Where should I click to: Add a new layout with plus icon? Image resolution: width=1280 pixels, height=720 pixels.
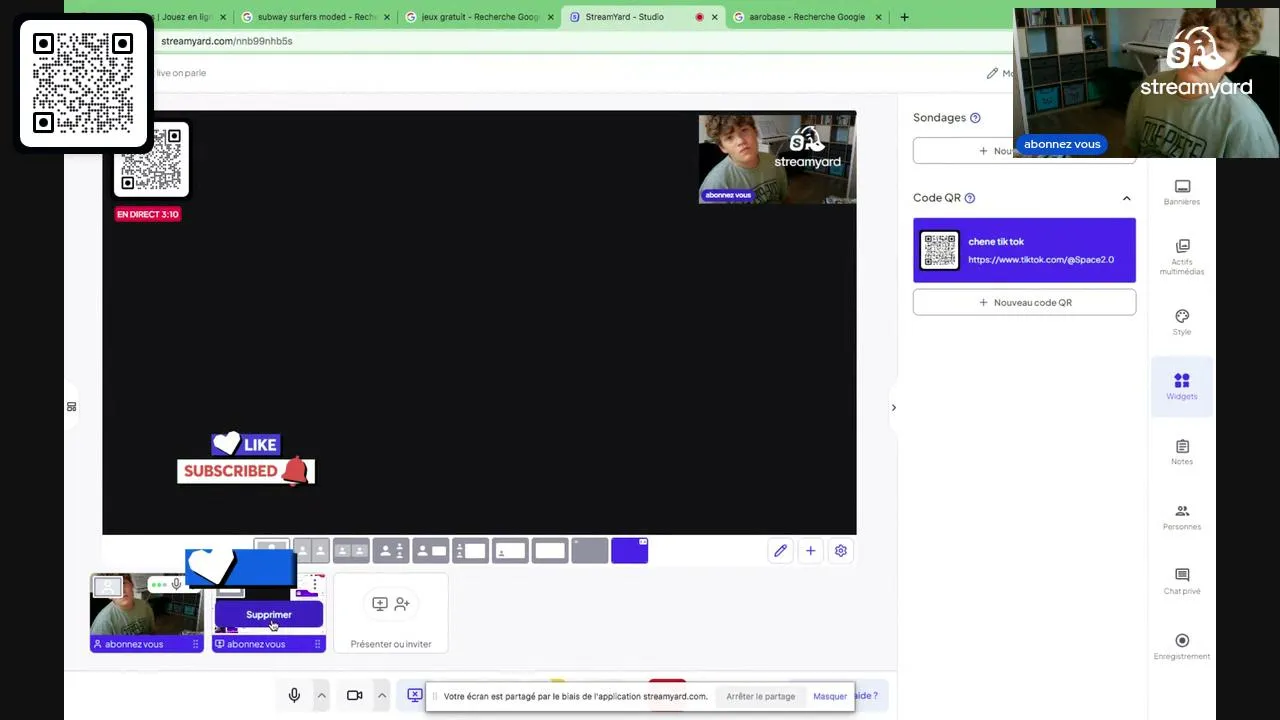811,551
